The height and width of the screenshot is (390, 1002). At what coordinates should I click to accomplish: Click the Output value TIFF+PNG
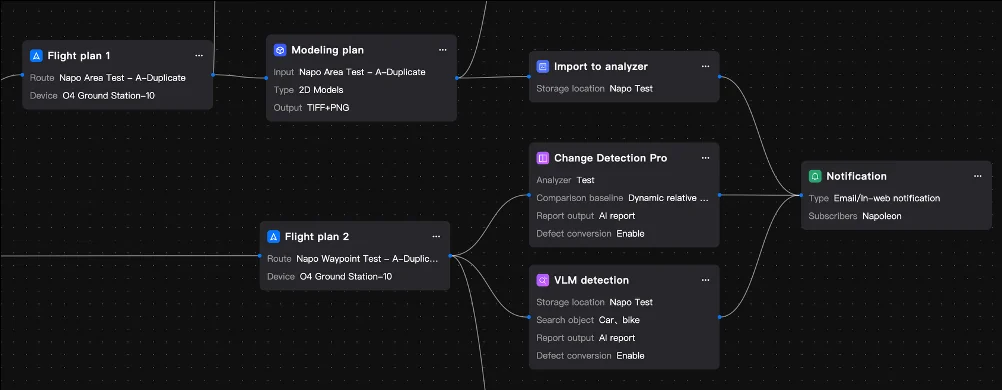click(328, 108)
